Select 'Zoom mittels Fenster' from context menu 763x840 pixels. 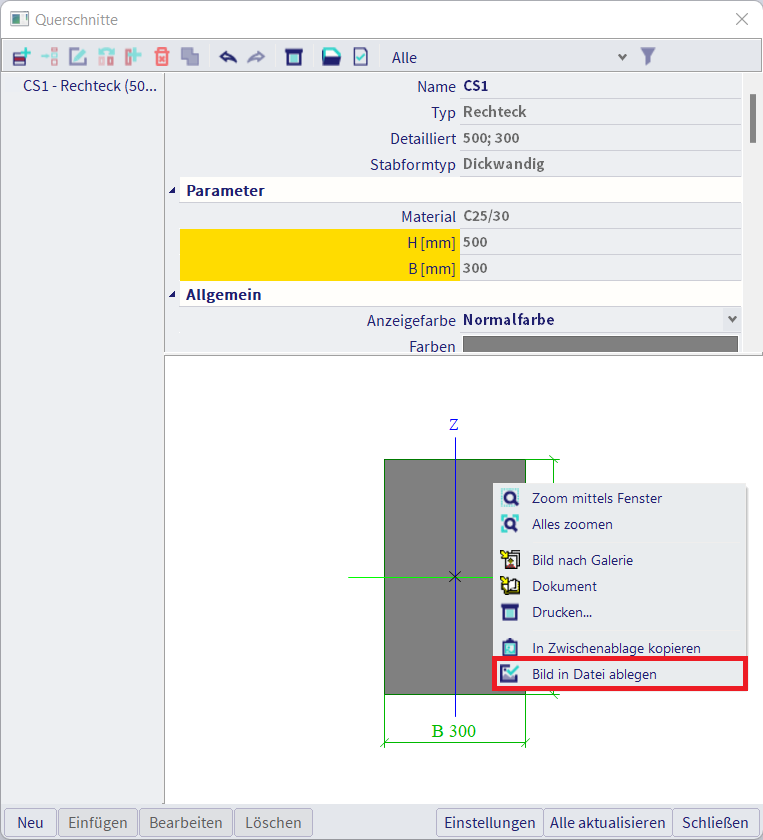pos(596,498)
